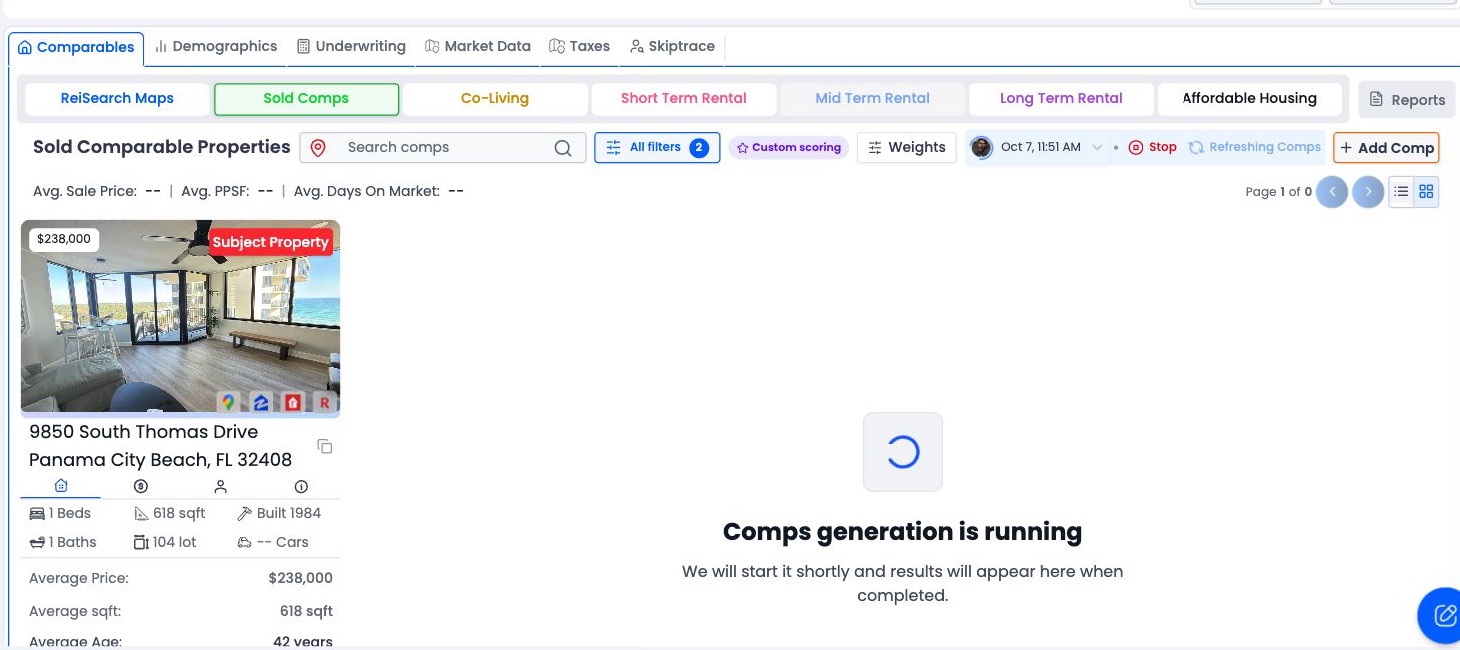Switch to the Demographics tab
1460x650 pixels.
[x=216, y=46]
